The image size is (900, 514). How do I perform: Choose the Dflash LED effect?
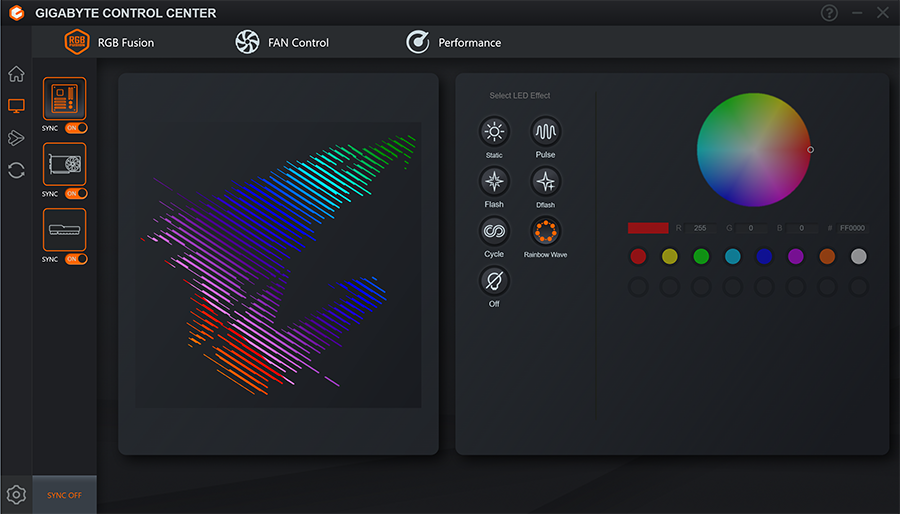coord(545,181)
